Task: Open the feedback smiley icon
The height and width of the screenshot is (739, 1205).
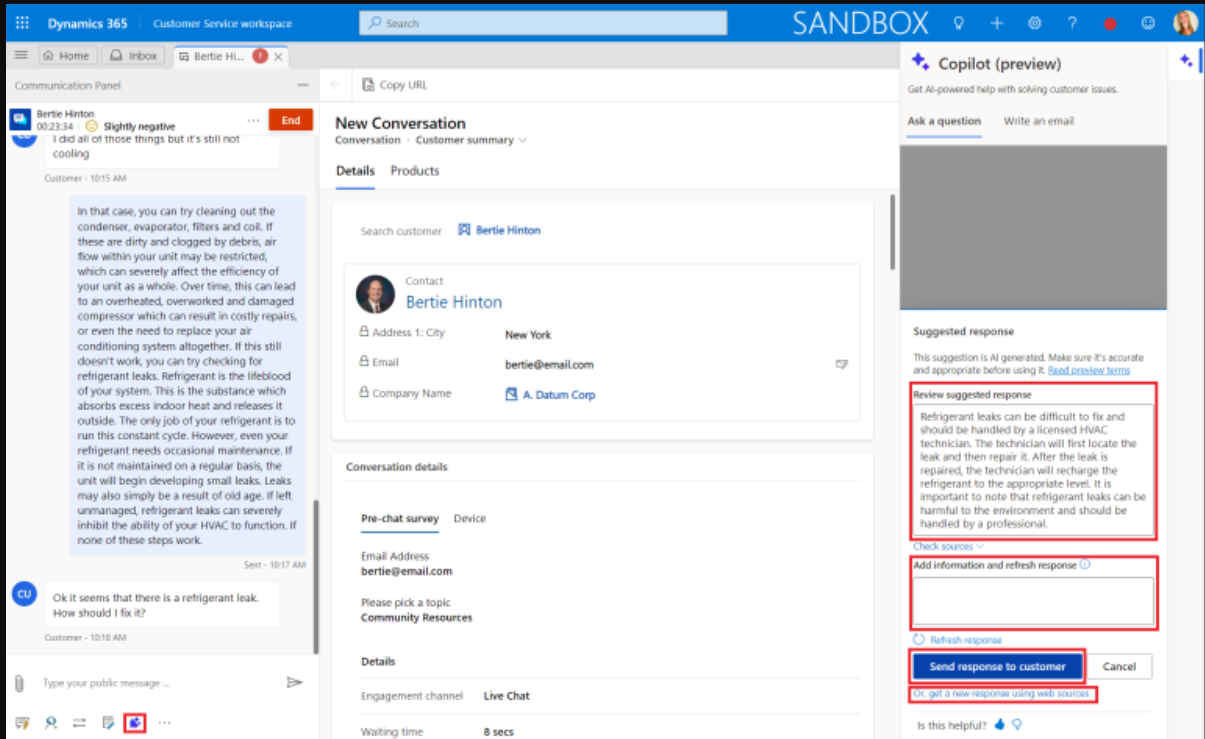Action: [1148, 23]
